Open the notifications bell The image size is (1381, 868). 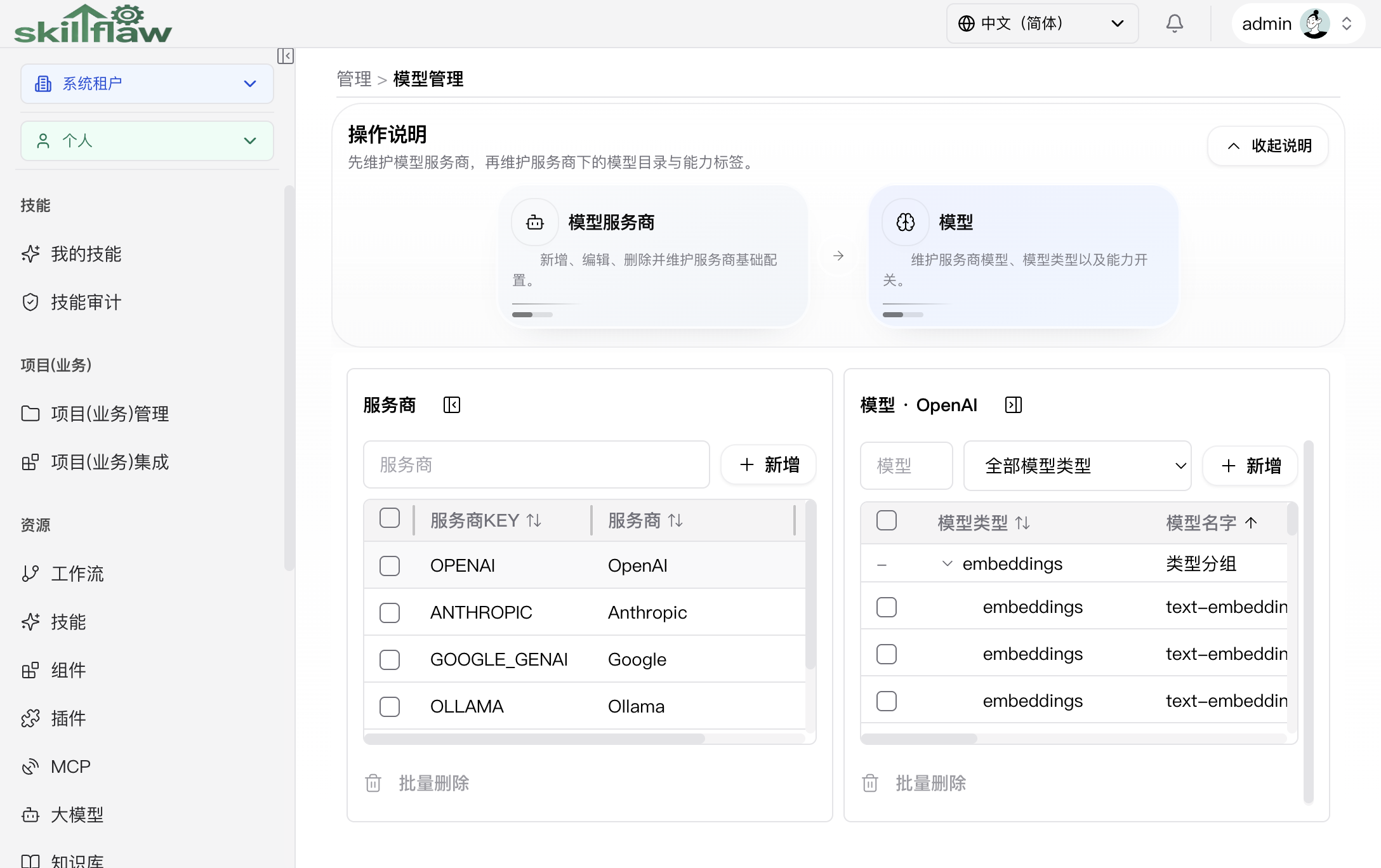tap(1175, 23)
